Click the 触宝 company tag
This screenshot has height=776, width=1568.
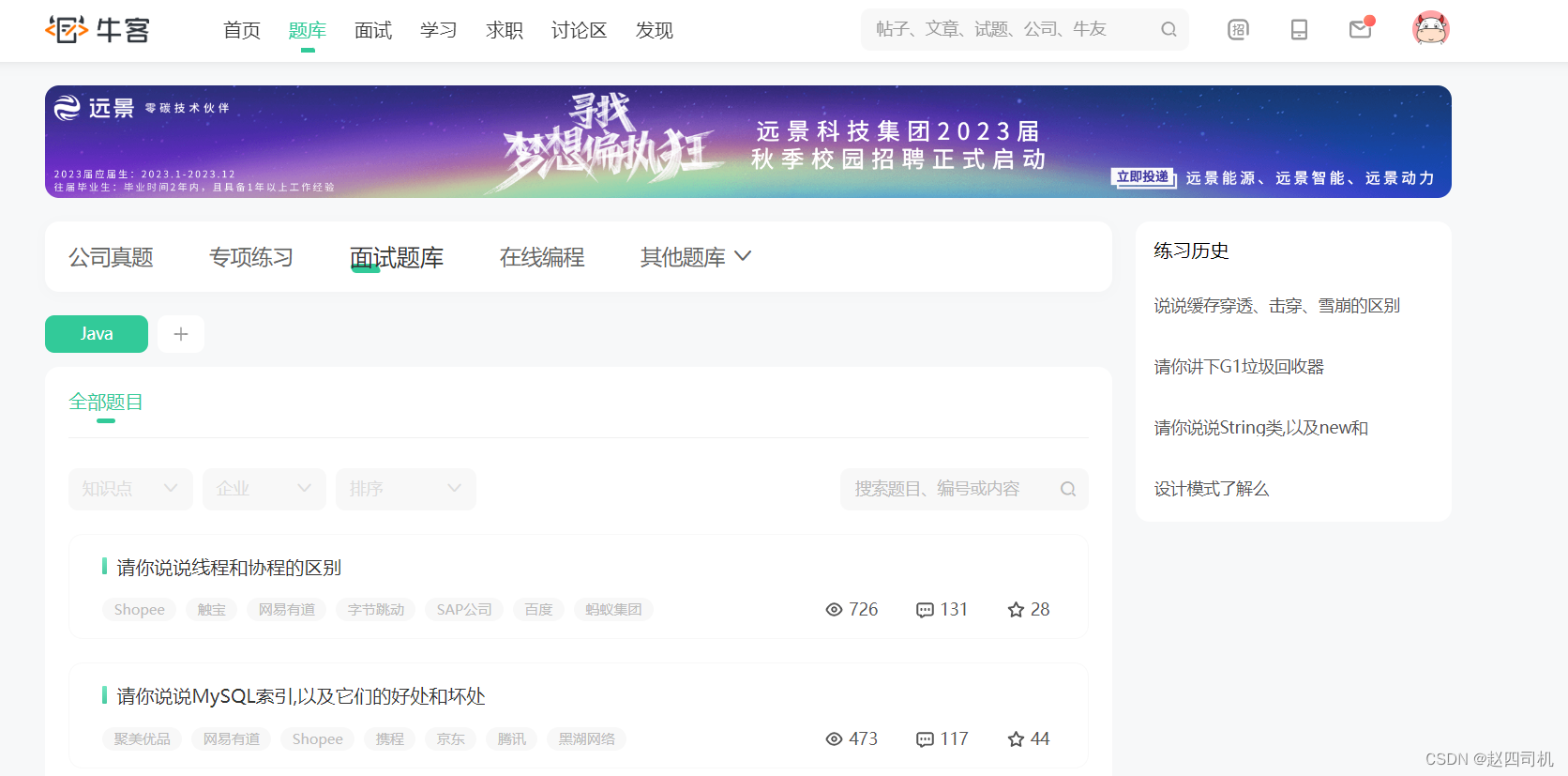point(212,610)
